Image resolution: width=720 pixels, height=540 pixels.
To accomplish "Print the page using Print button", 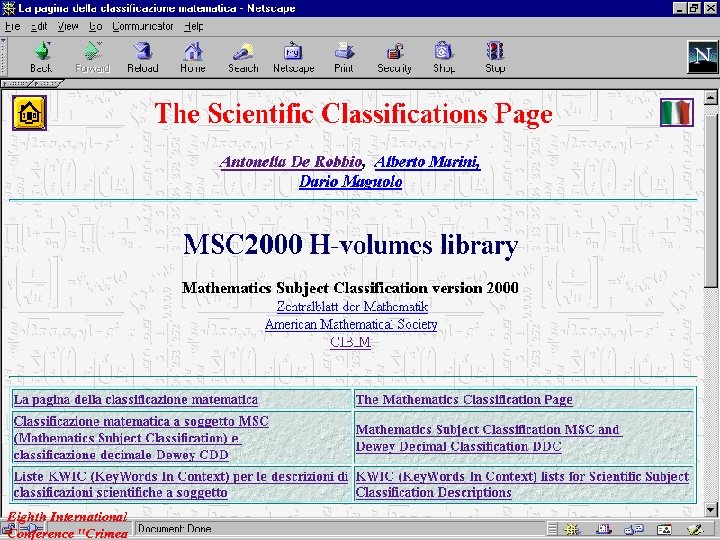I will [344, 57].
